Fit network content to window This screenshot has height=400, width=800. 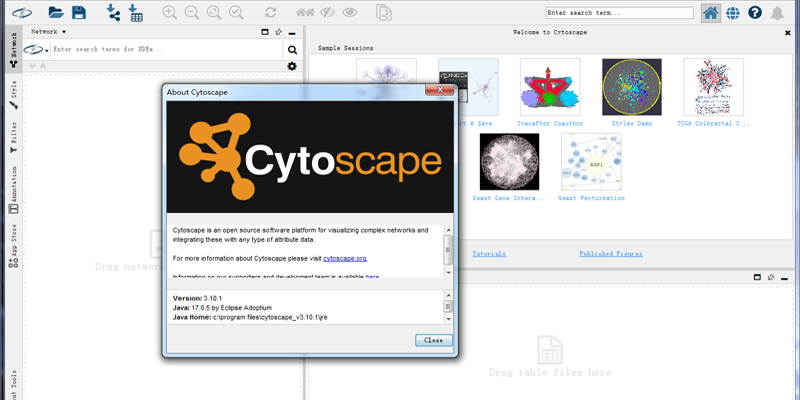click(214, 13)
